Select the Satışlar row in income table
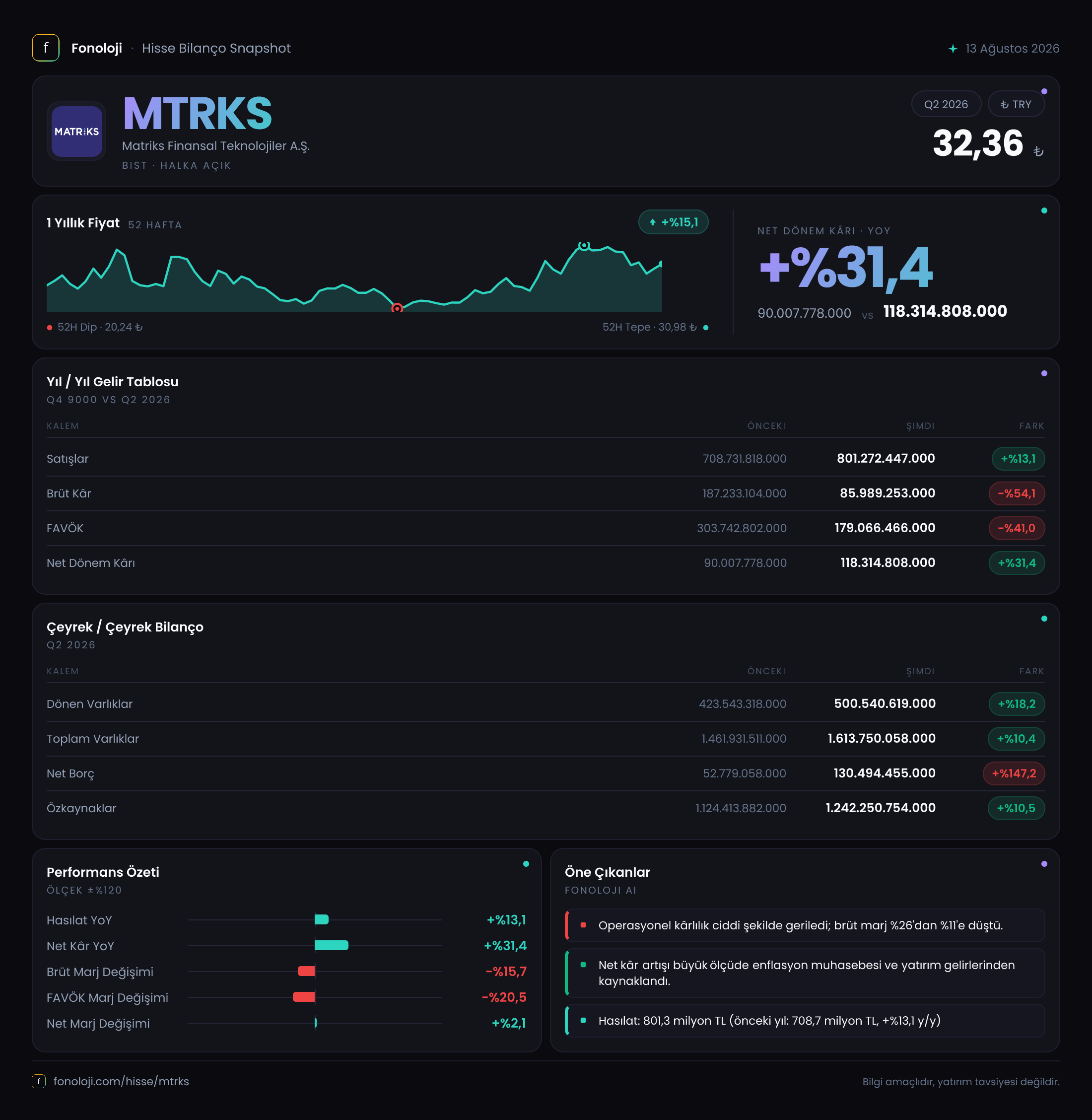 pos(546,458)
